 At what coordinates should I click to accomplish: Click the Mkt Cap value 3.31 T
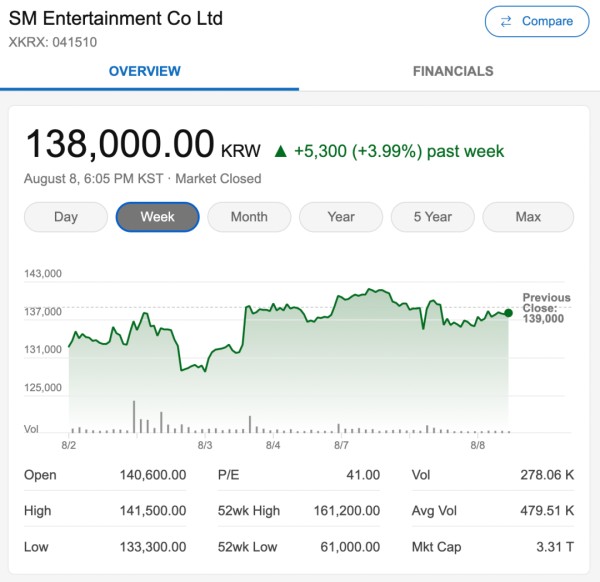tap(555, 547)
